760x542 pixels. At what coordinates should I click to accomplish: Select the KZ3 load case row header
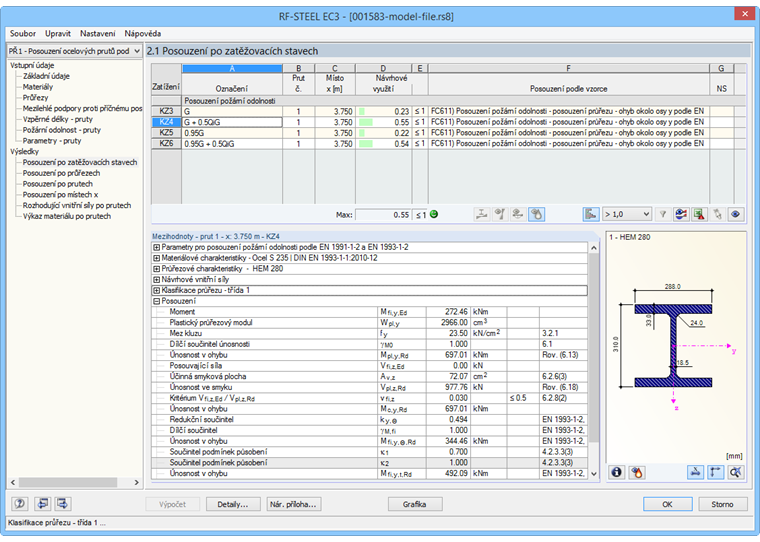[166, 111]
